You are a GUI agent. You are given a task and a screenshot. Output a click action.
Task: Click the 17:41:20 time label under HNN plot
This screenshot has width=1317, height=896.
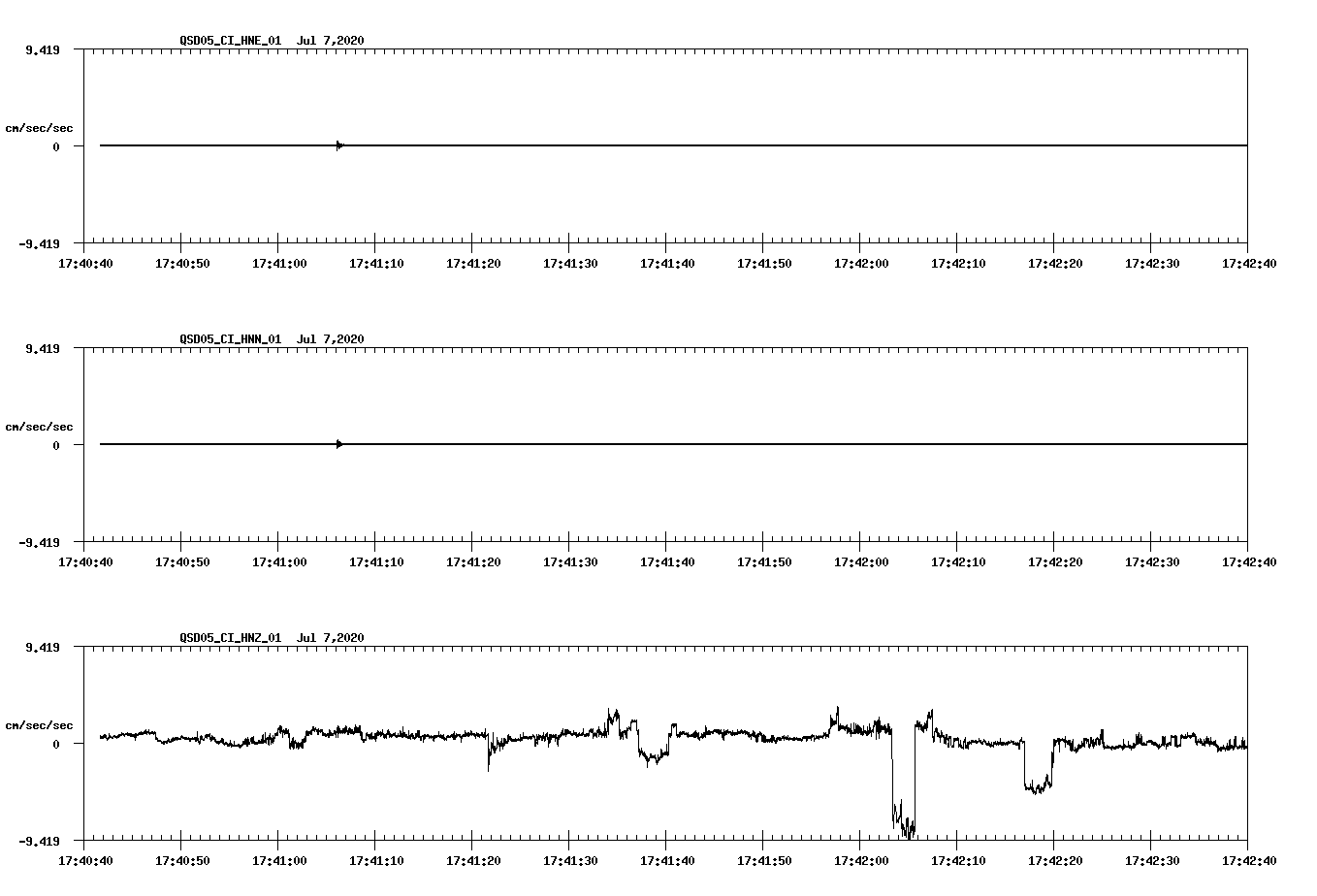(473, 561)
